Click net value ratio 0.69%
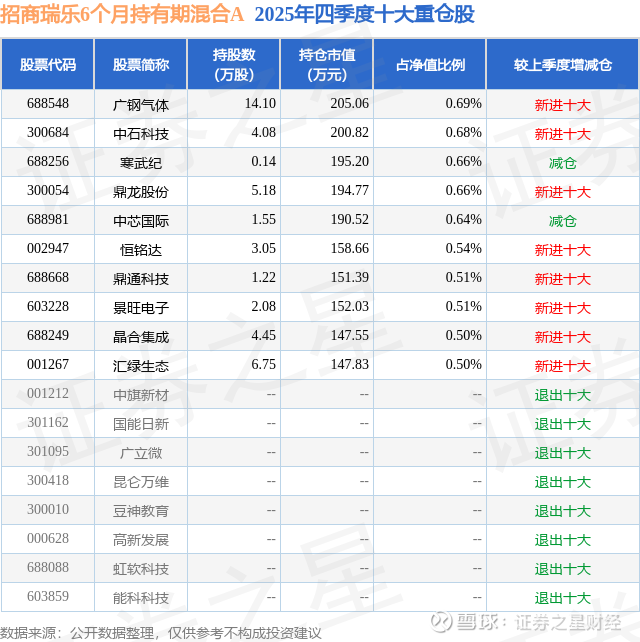The width and height of the screenshot is (640, 642). coord(464,103)
